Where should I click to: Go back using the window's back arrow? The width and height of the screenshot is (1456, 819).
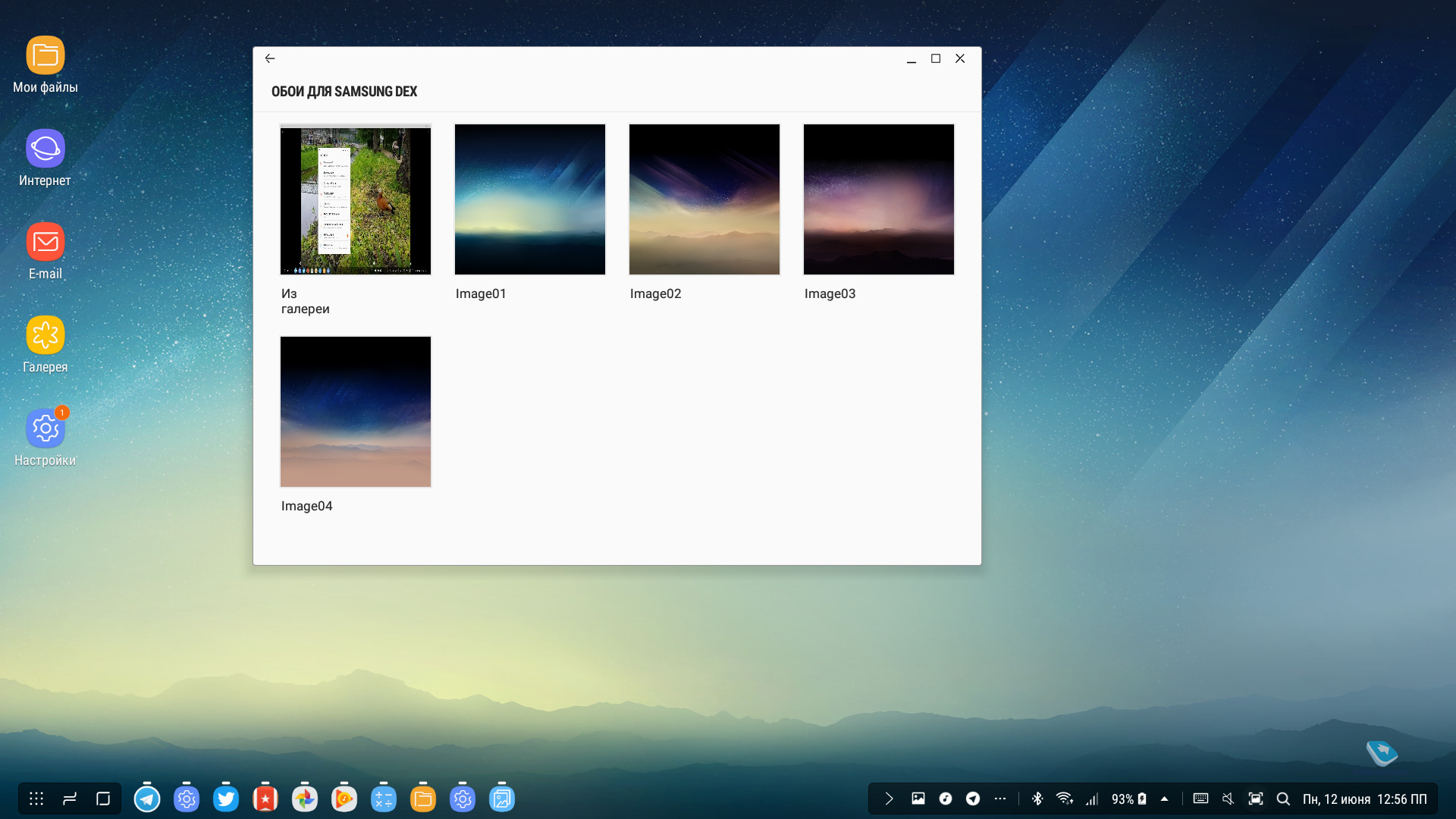coord(270,58)
